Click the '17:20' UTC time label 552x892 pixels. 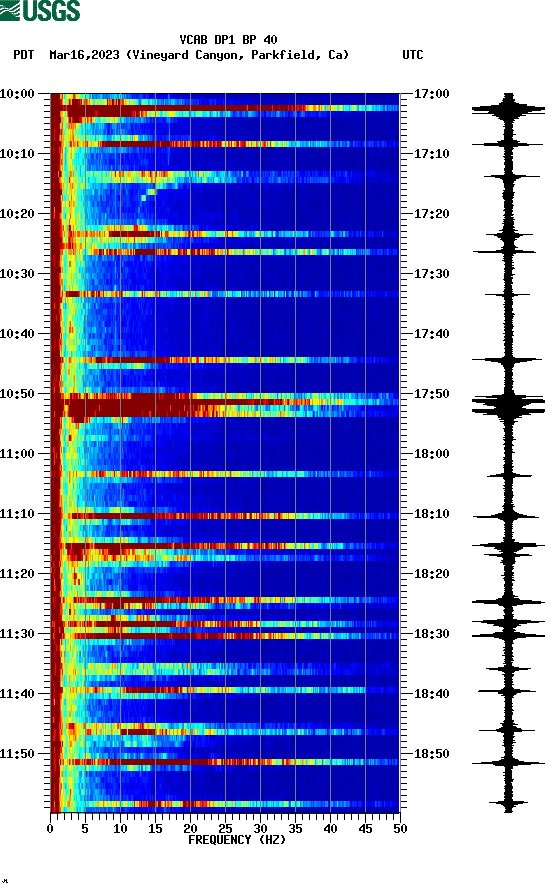(x=431, y=213)
